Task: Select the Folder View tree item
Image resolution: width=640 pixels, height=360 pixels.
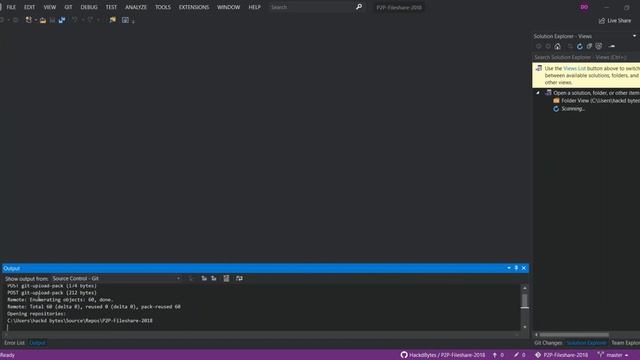Action: [x=596, y=100]
